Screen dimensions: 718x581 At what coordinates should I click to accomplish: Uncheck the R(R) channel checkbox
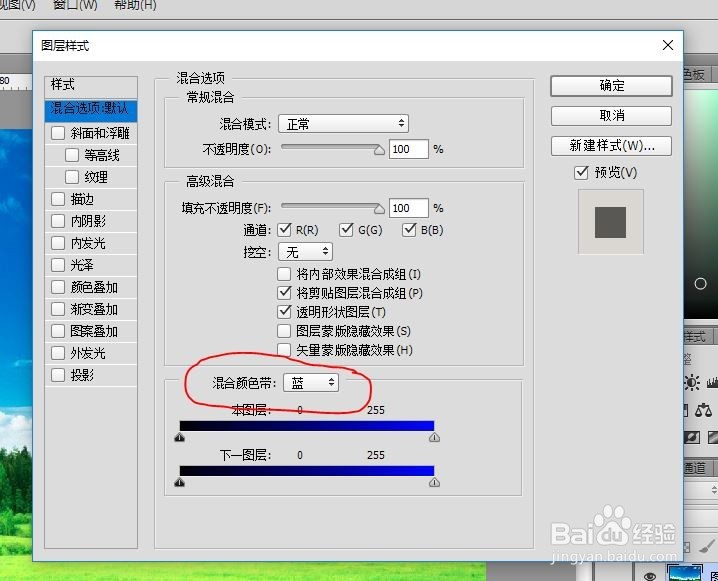click(x=284, y=229)
